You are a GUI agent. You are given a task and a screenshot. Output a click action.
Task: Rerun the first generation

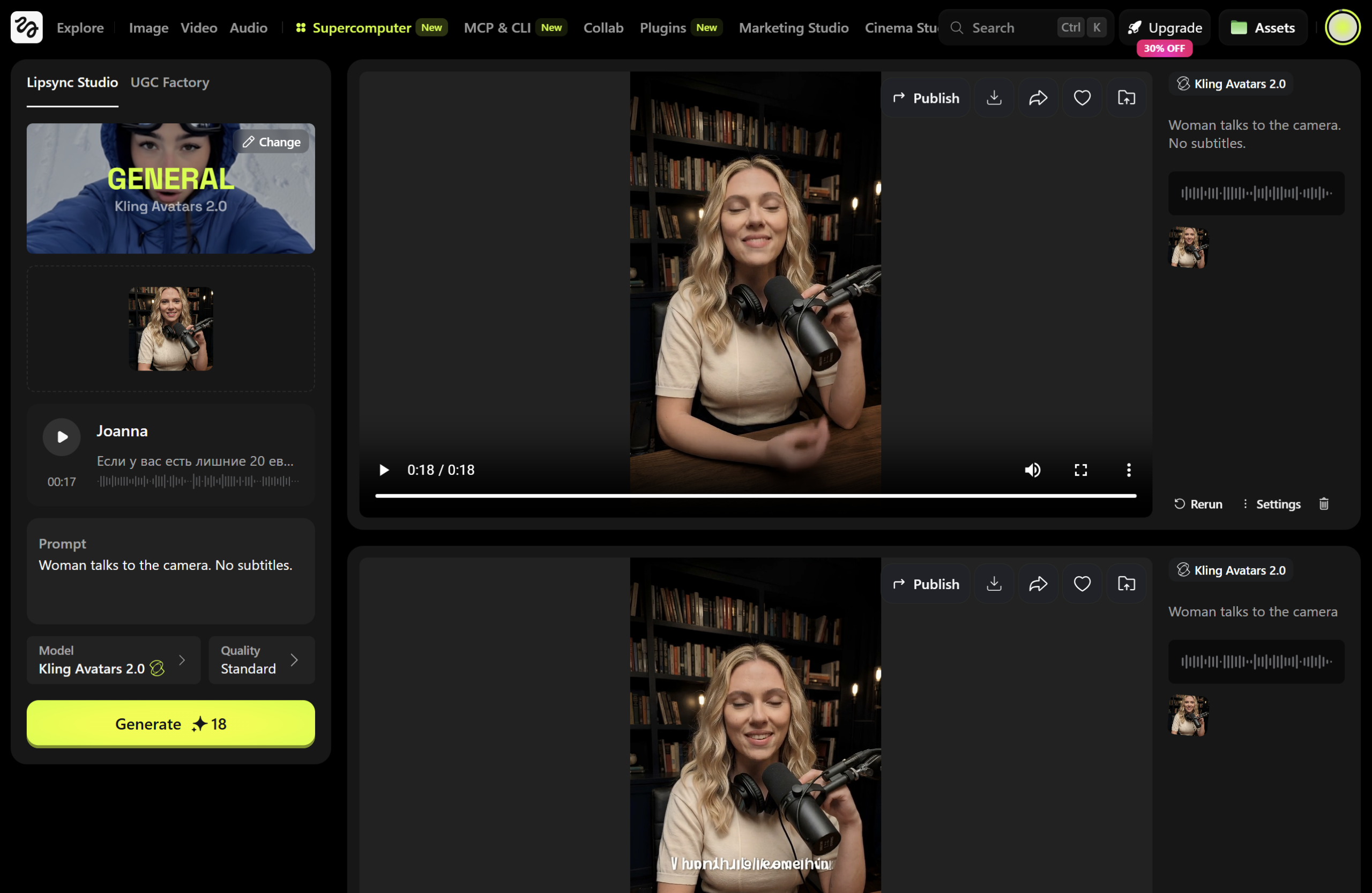point(1197,504)
